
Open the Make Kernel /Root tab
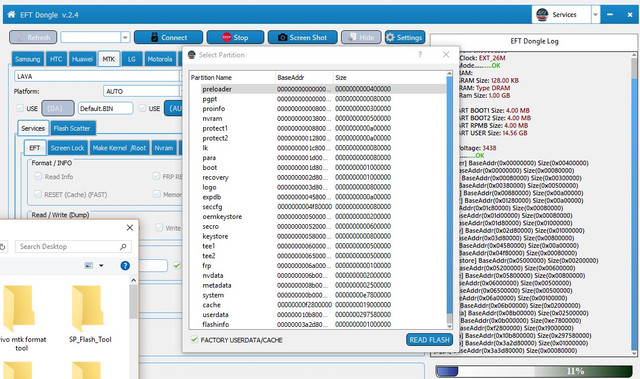[119, 148]
